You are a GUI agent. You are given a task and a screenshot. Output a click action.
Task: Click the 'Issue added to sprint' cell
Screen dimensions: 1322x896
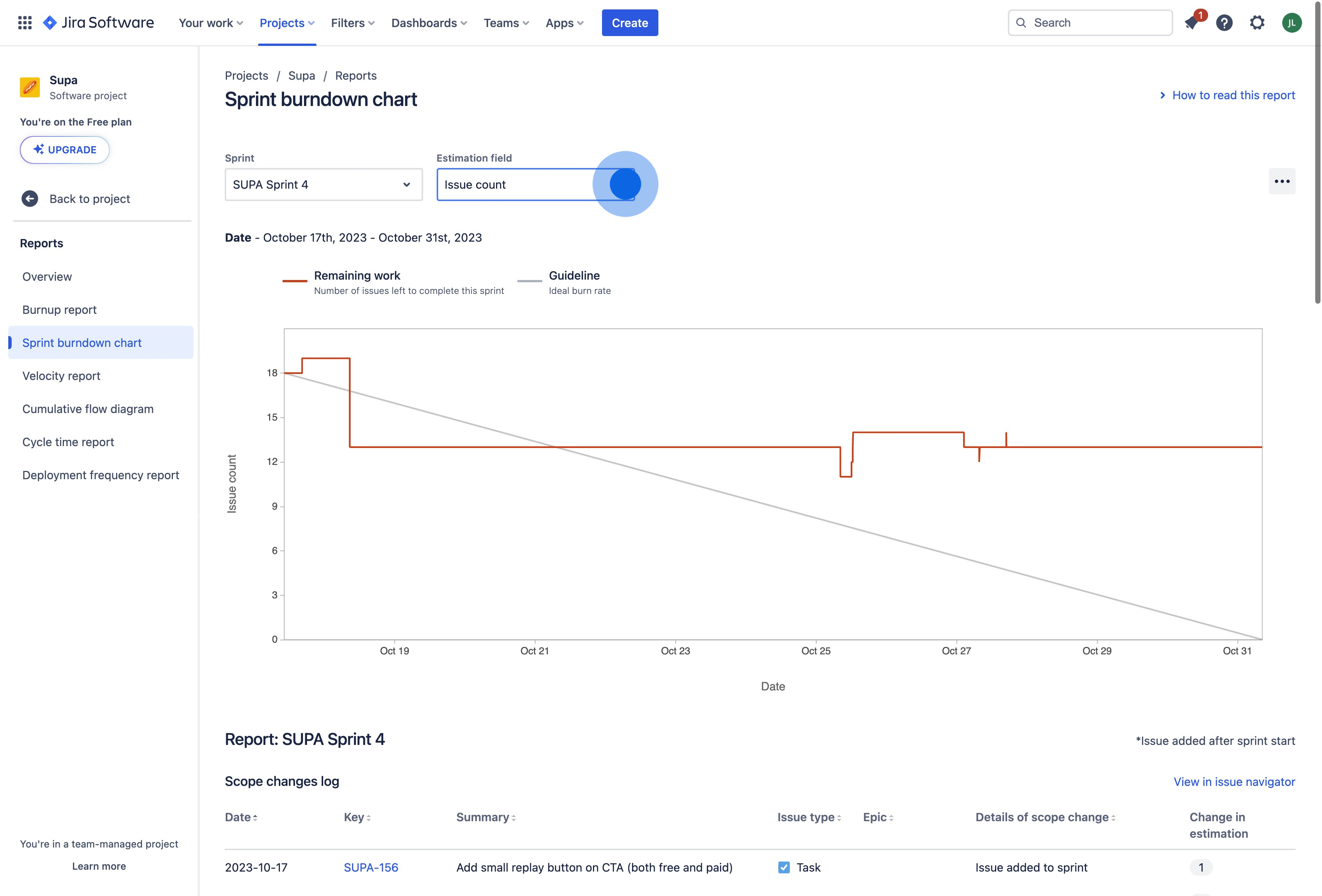1031,867
